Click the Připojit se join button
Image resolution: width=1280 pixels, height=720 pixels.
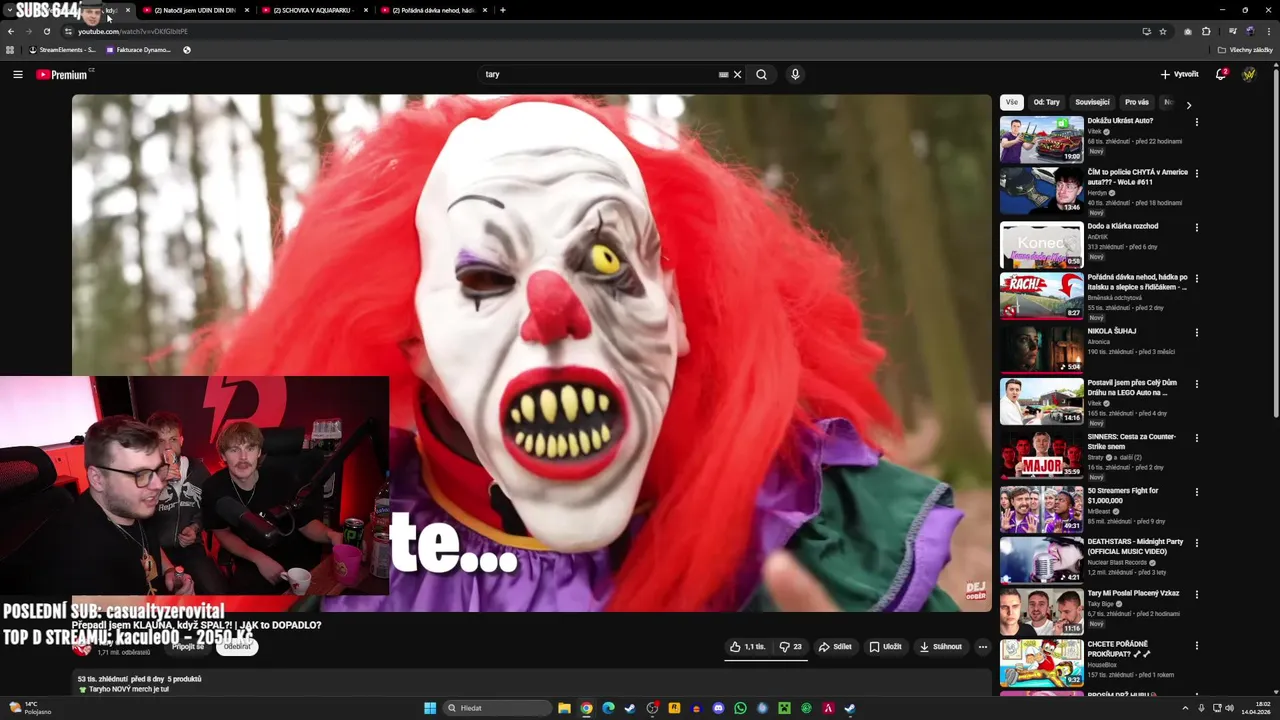point(188,646)
